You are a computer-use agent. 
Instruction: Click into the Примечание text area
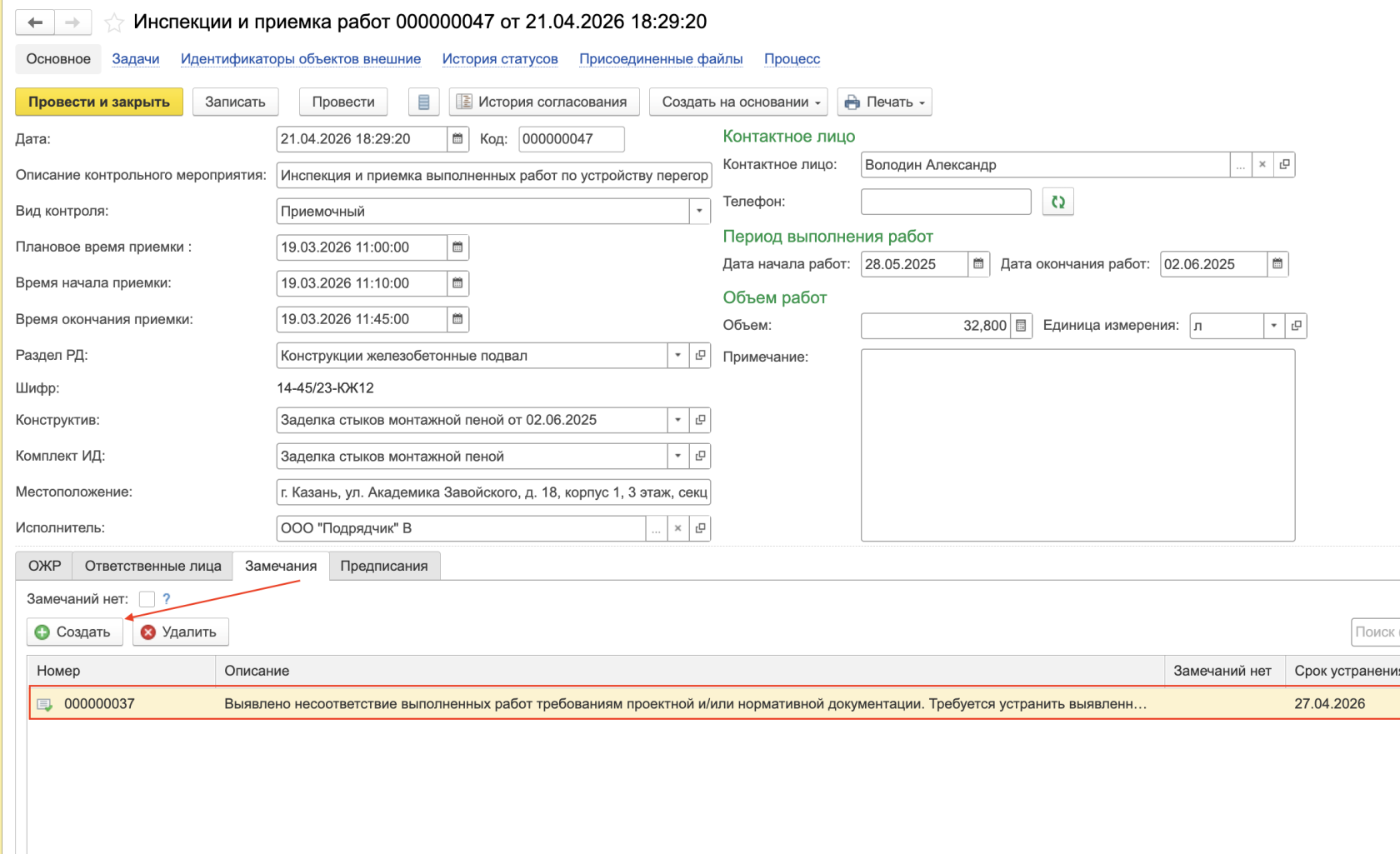(x=1077, y=445)
